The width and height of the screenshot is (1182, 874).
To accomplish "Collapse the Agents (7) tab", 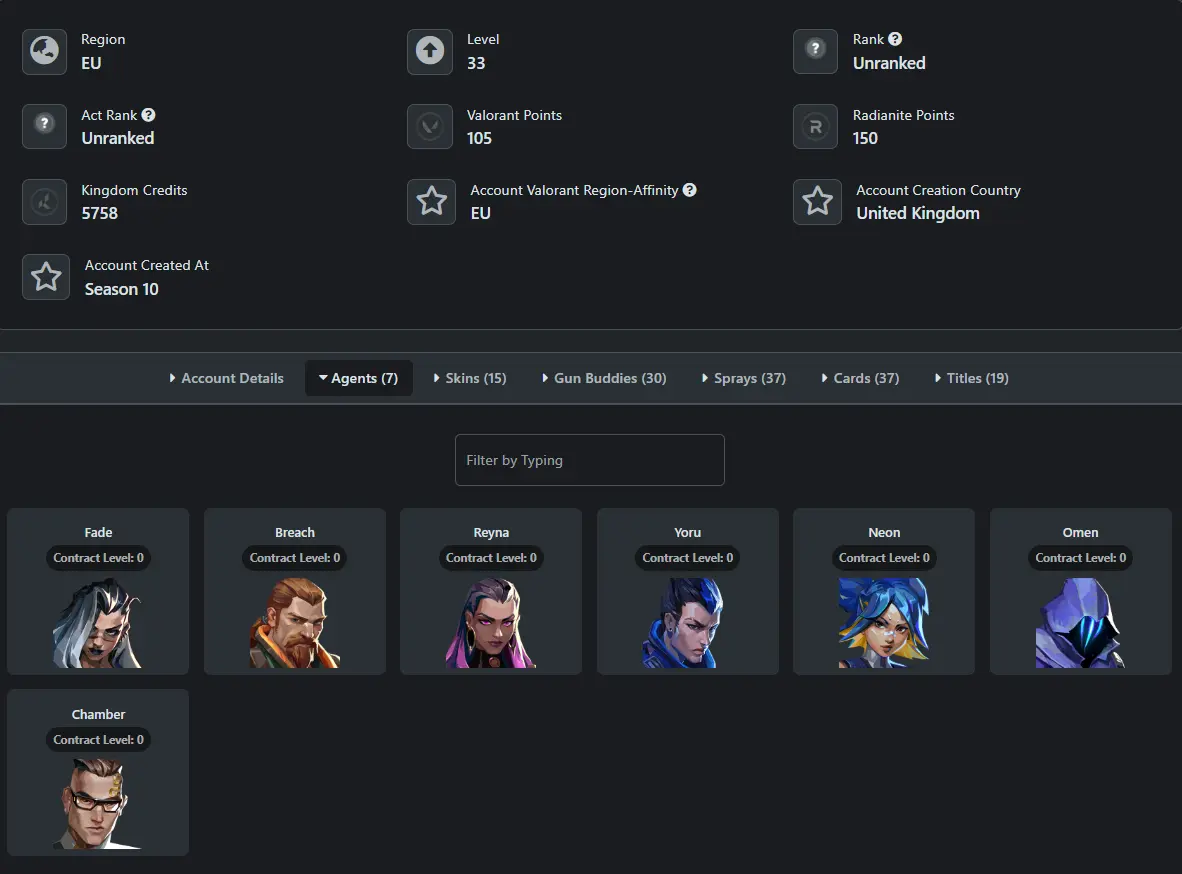I will (359, 378).
